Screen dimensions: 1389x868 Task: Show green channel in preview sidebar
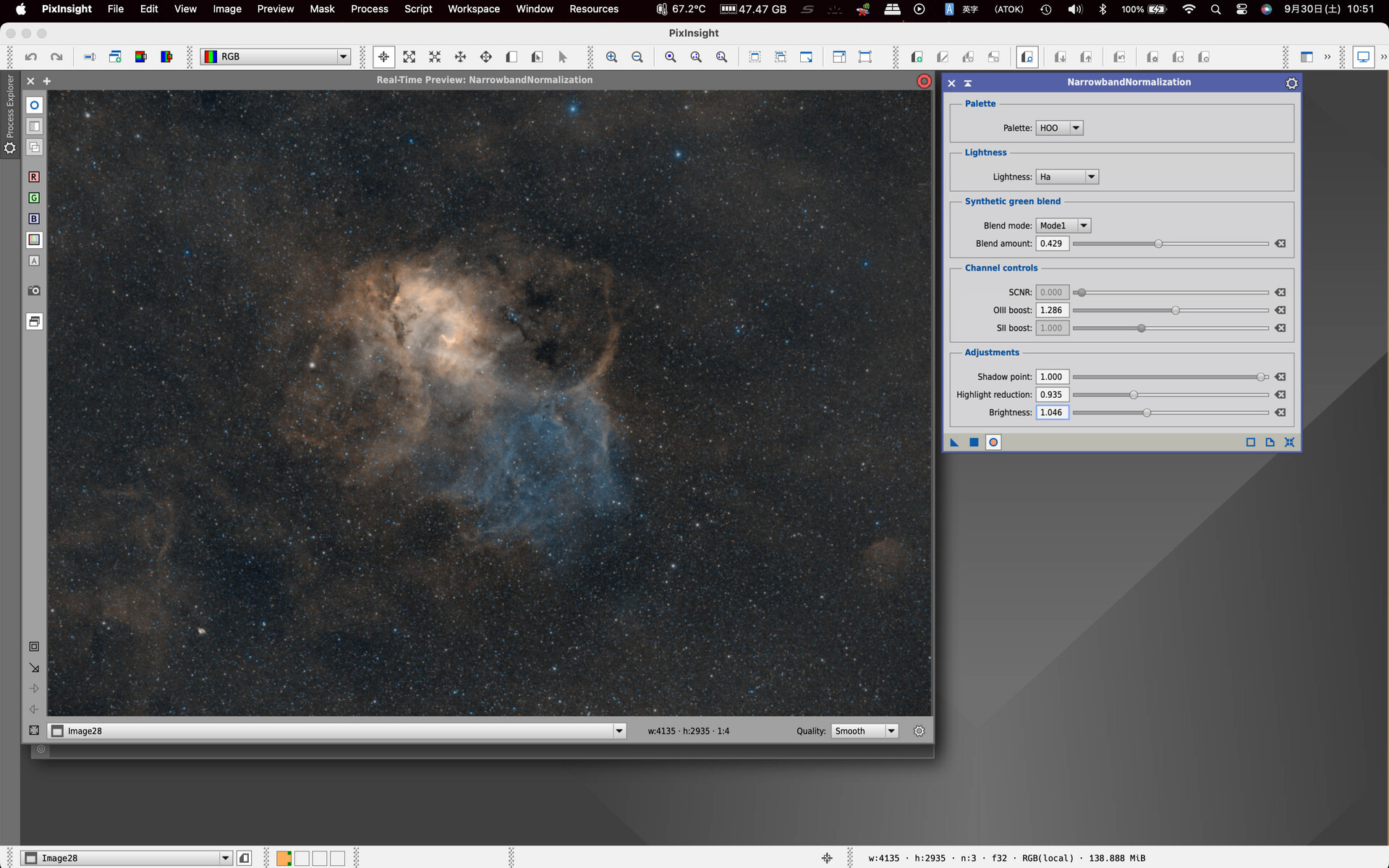(x=34, y=197)
